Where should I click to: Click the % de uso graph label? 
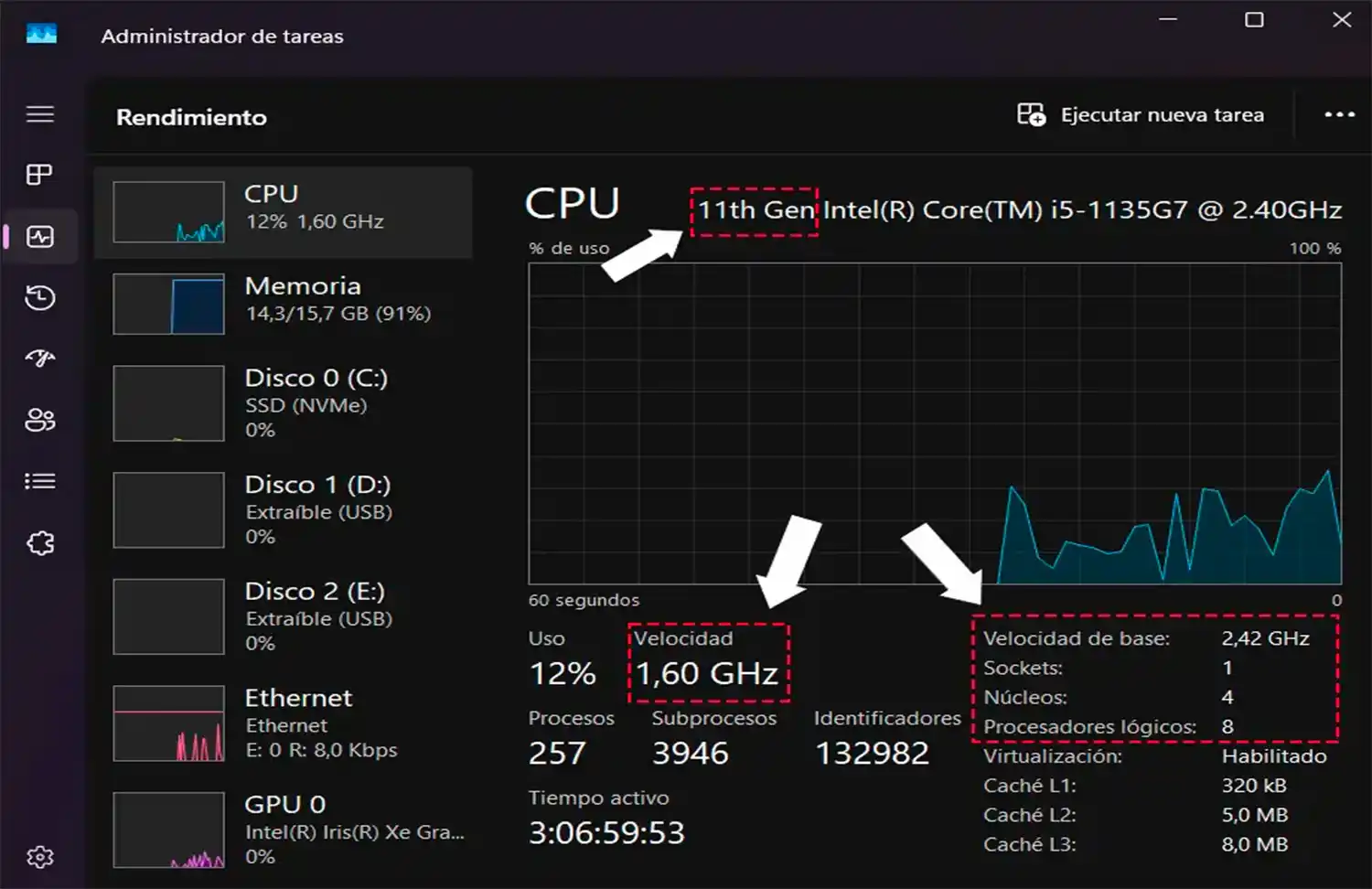coord(569,248)
